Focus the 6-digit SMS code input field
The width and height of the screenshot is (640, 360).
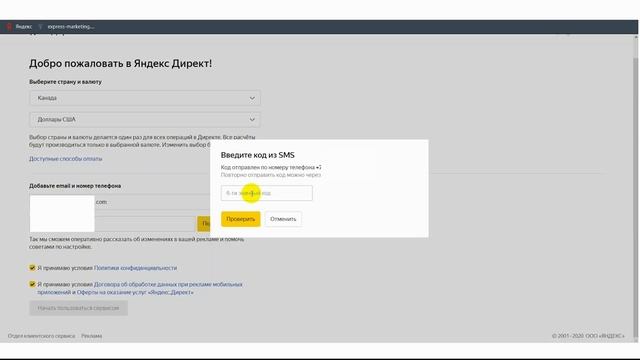point(267,193)
